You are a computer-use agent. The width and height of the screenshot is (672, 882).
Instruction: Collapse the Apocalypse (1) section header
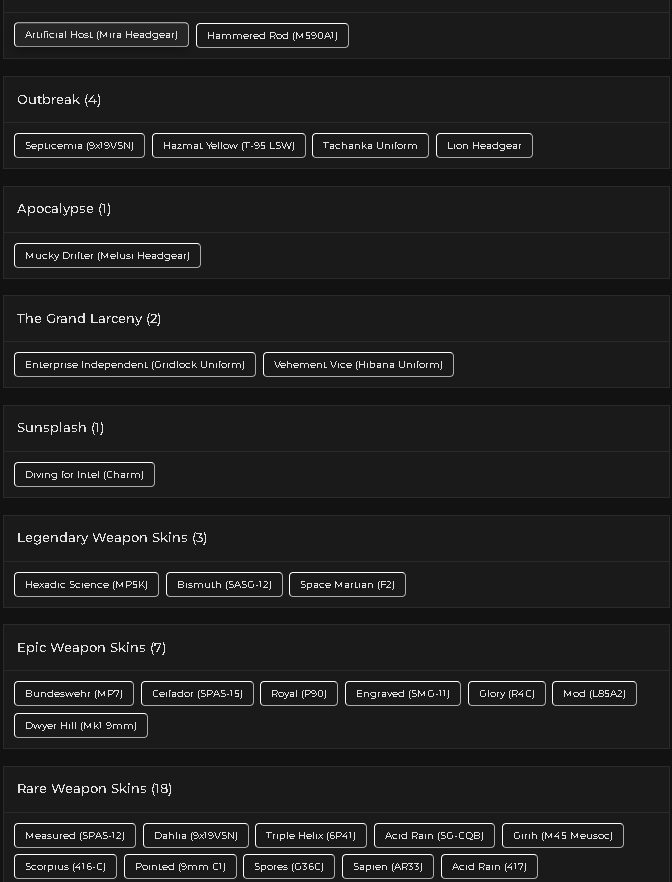(336, 209)
